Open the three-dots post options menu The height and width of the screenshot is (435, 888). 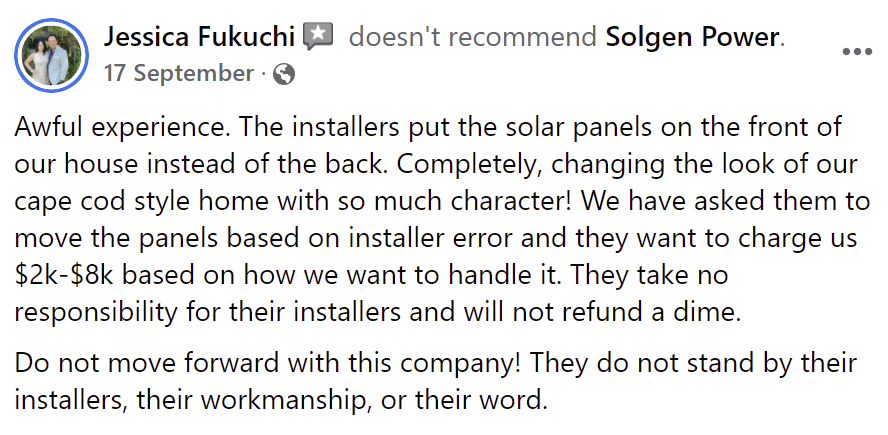(x=857, y=52)
